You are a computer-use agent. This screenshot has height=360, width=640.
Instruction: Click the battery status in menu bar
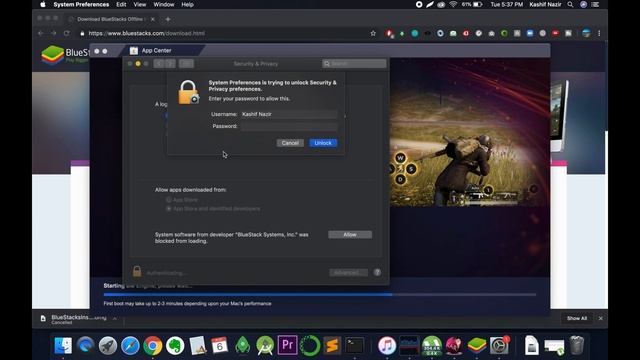tap(472, 4)
